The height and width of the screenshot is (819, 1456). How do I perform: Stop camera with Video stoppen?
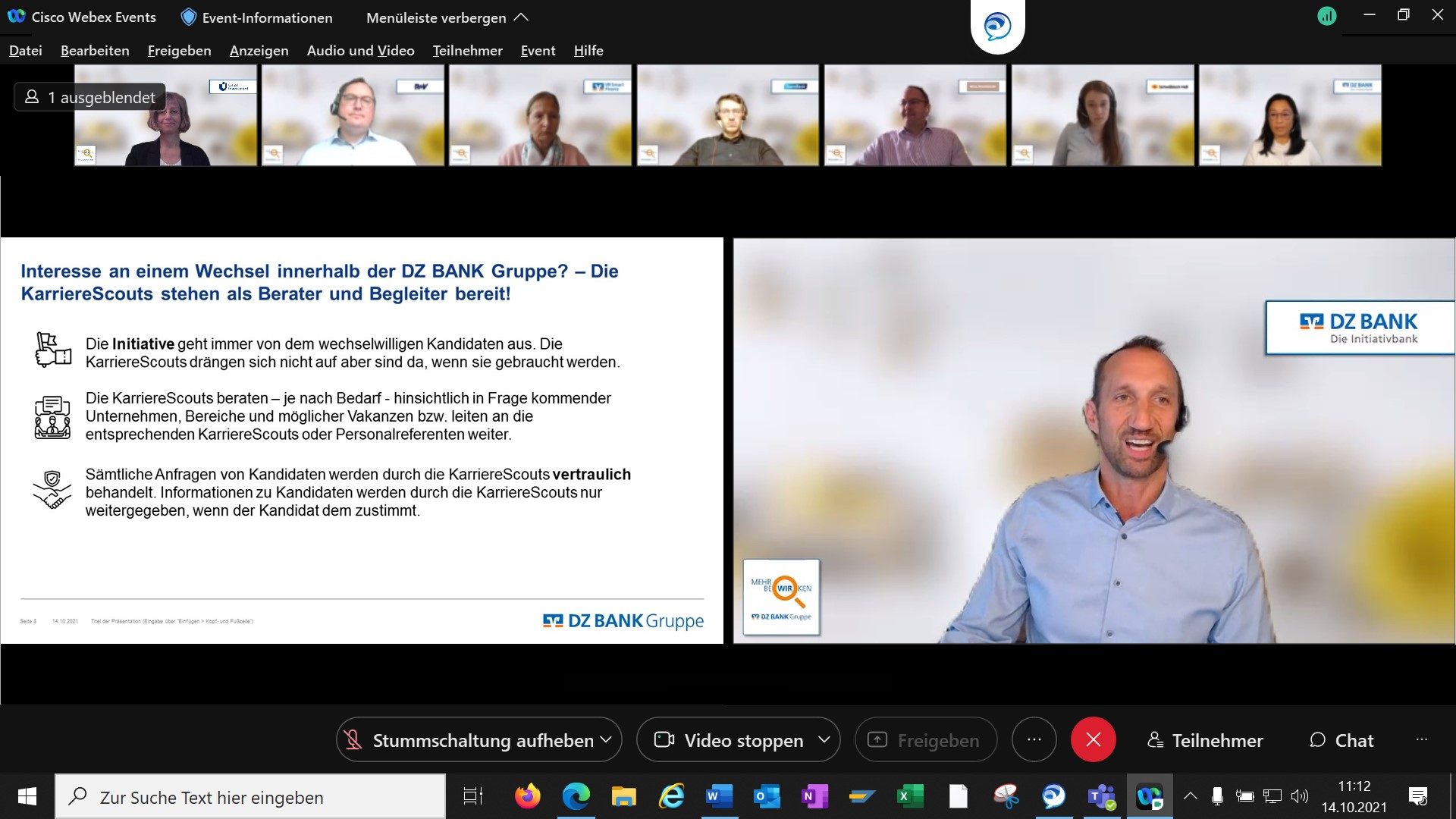pos(729,739)
